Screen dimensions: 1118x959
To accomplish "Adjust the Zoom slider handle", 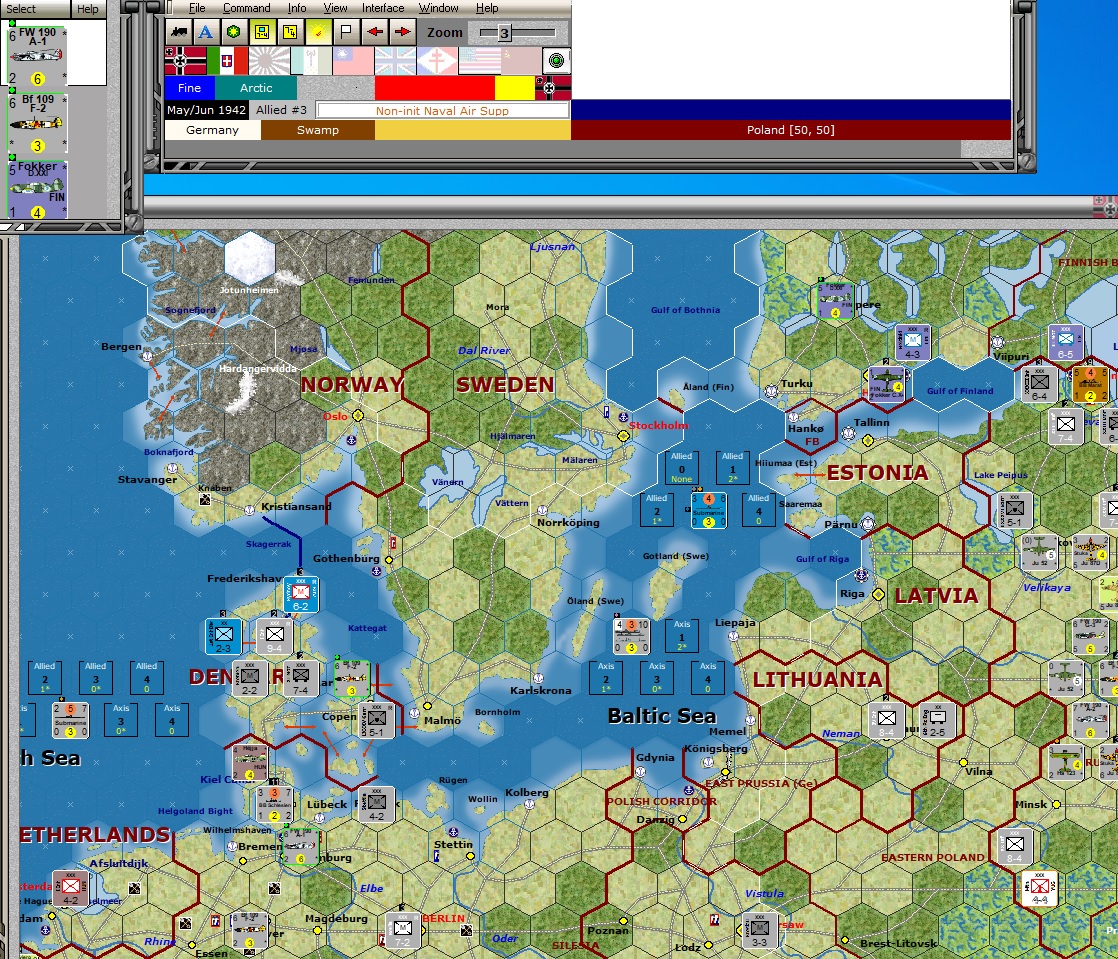I will point(504,33).
